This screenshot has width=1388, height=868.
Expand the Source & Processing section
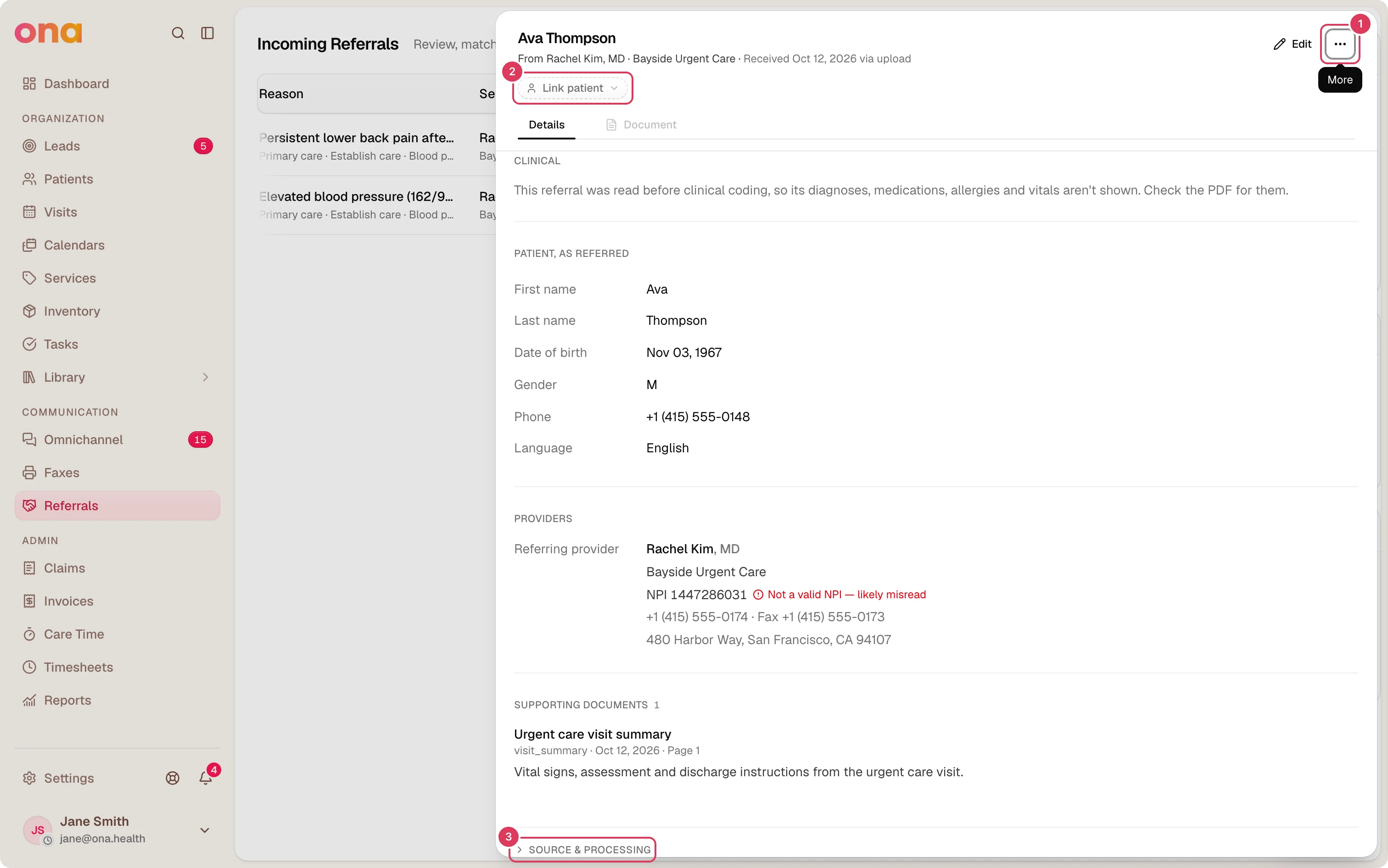583,850
